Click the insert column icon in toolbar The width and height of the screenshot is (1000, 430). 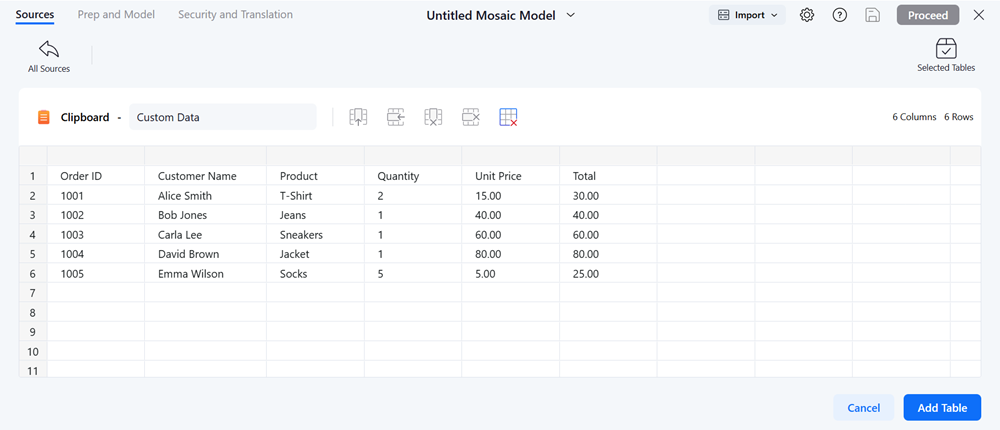pos(358,117)
